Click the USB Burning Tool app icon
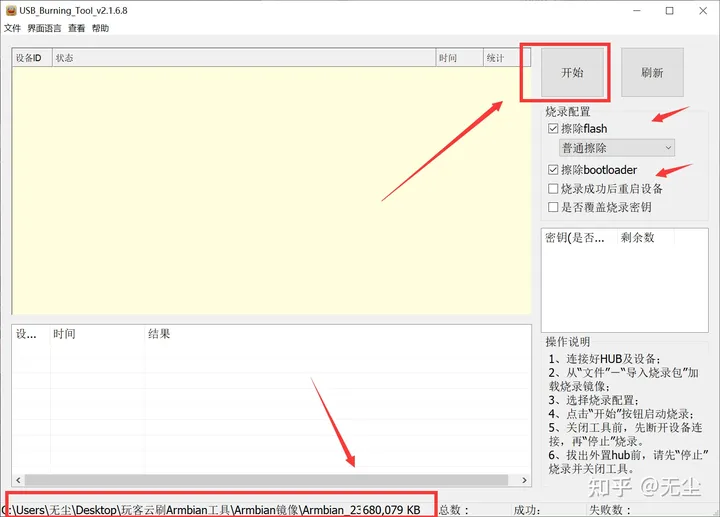 pos(10,10)
